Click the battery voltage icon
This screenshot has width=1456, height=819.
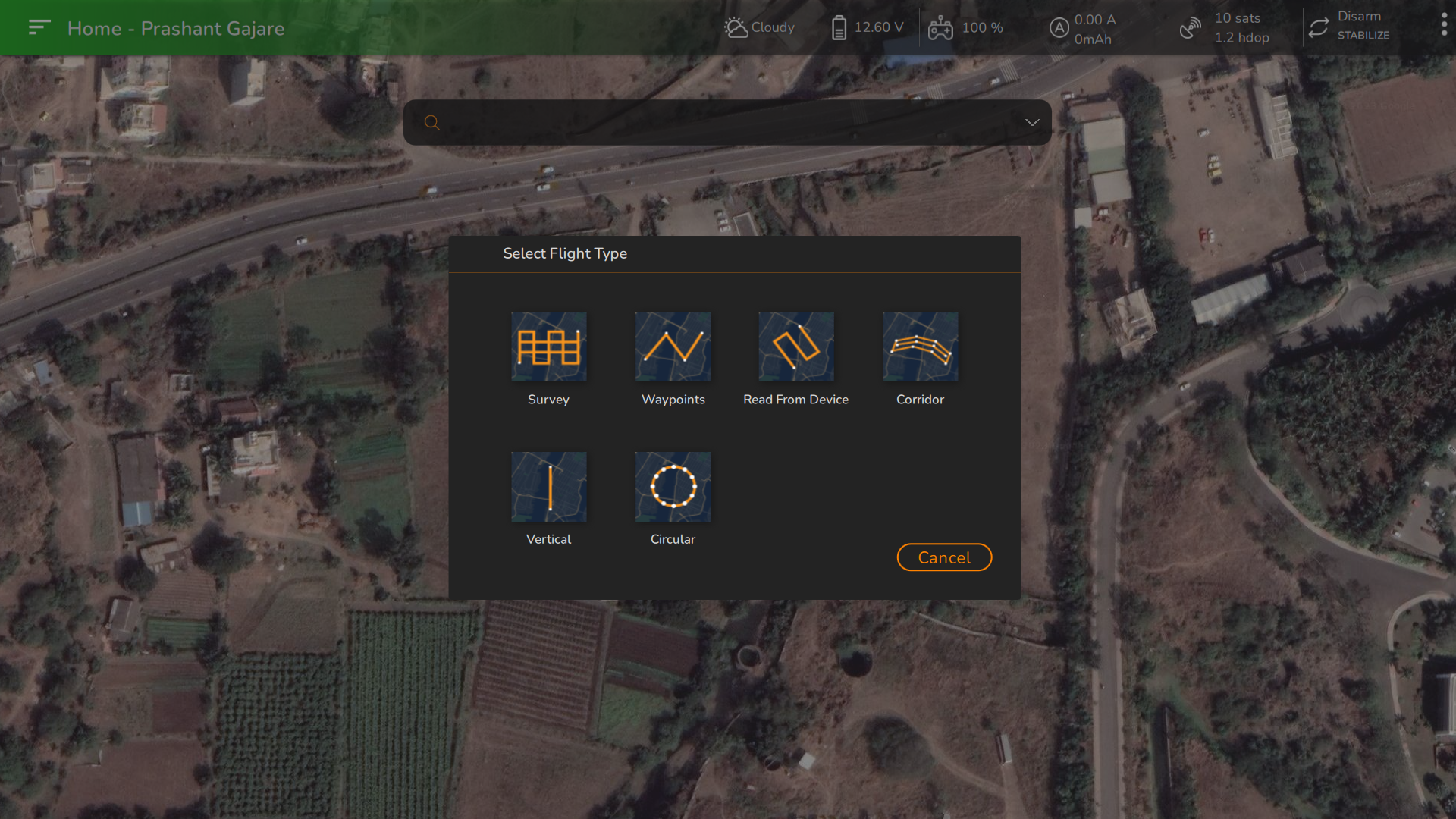pyautogui.click(x=839, y=28)
